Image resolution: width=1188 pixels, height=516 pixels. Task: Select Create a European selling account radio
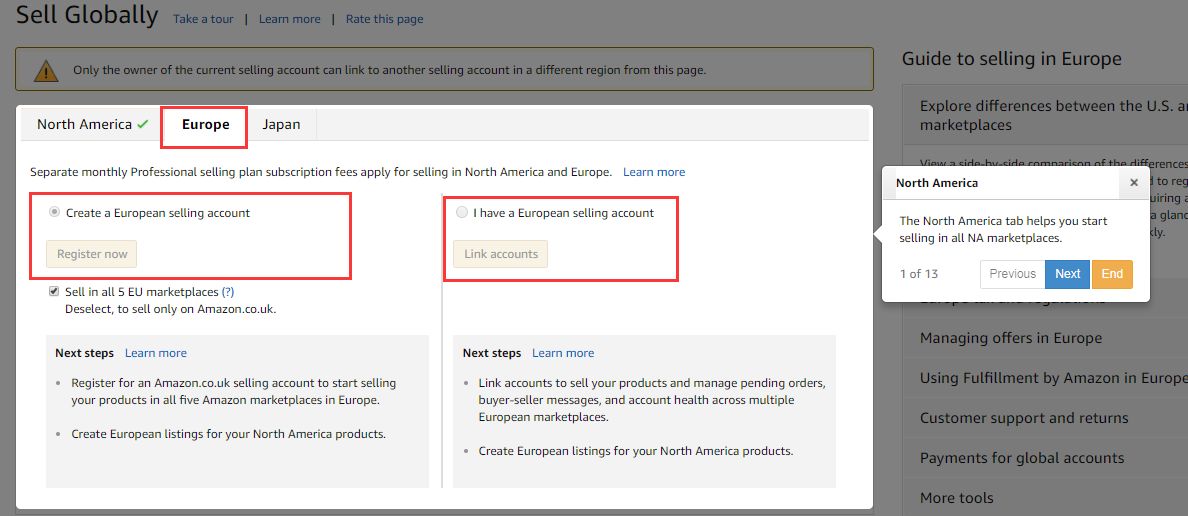(x=54, y=213)
